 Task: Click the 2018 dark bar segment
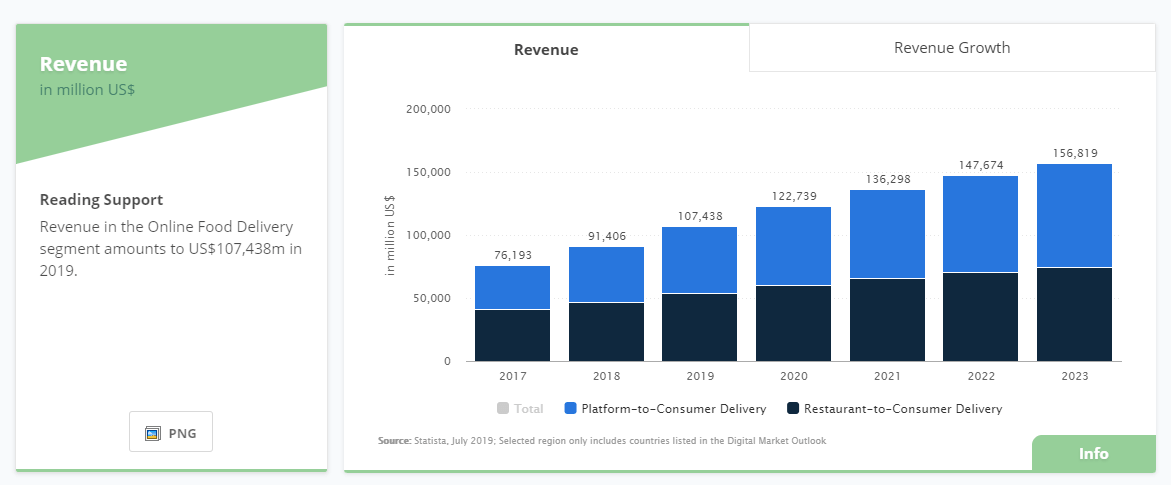click(x=606, y=332)
